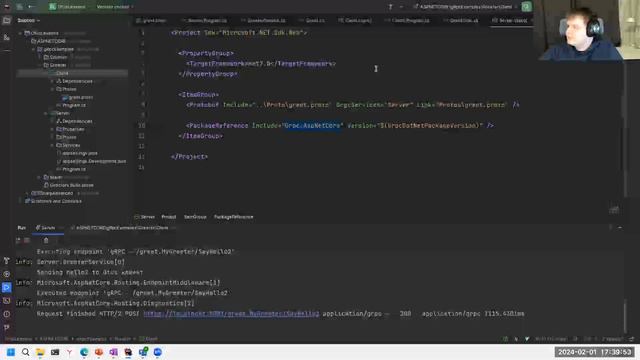Click the Project breadcrumb

169,217
